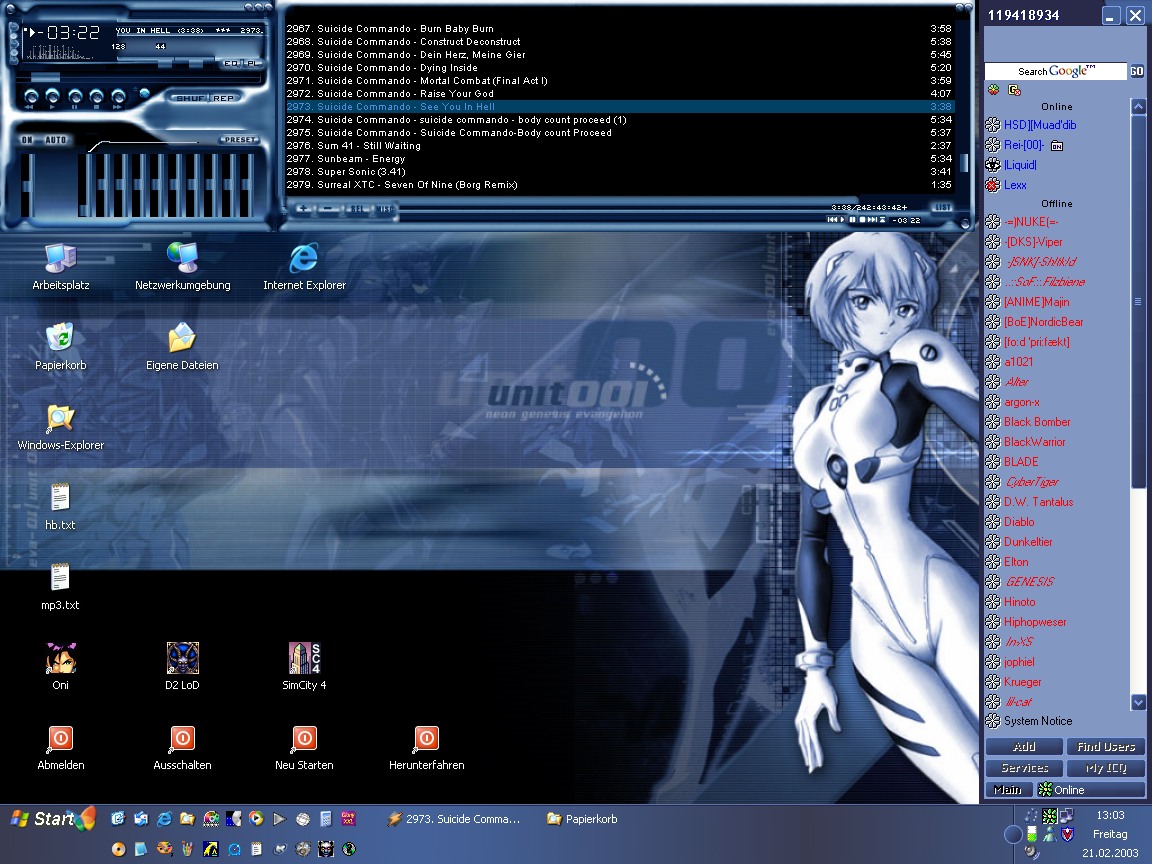Toggle Winamp shuffle mode

[x=190, y=98]
